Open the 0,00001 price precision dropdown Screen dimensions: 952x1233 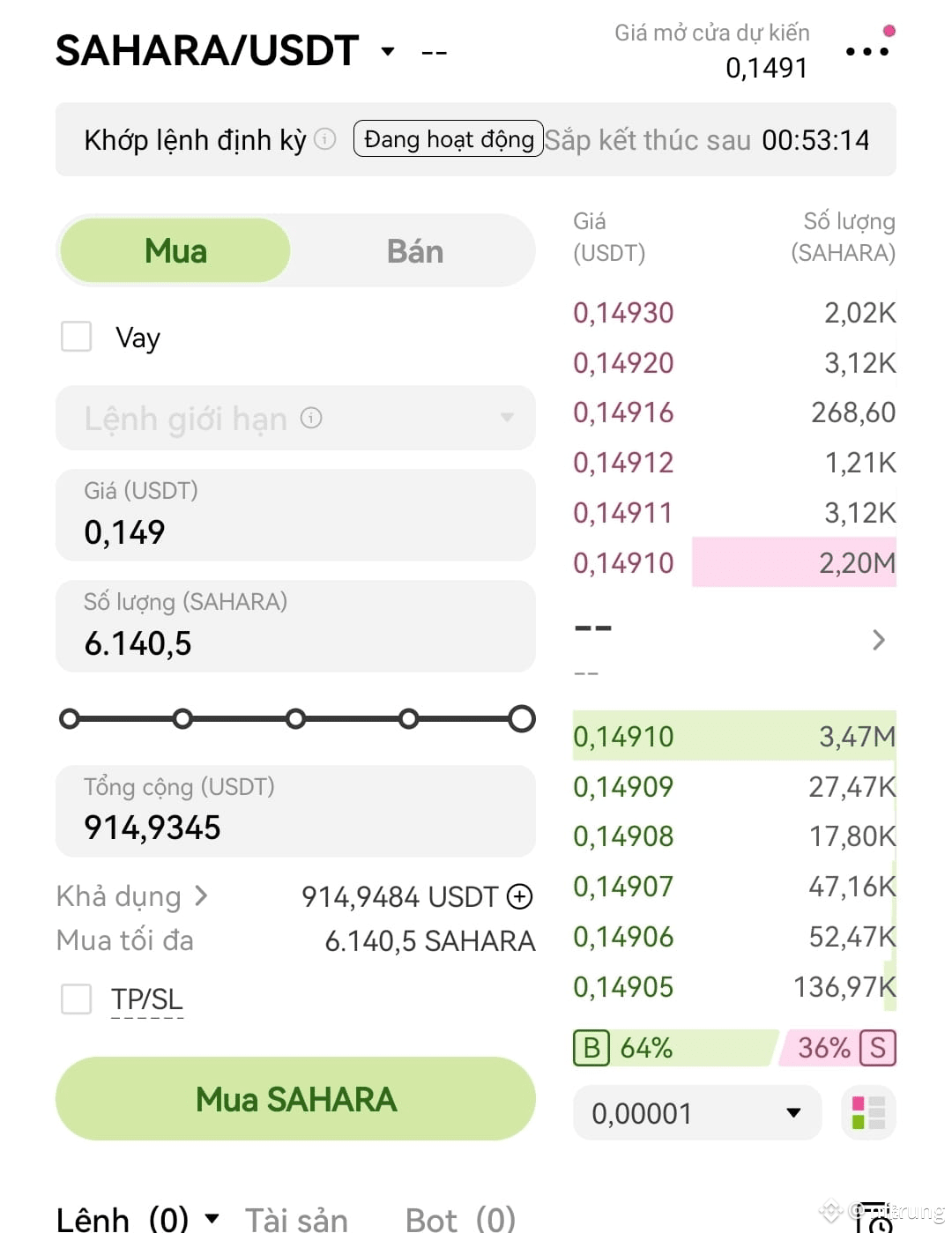[x=697, y=1112]
